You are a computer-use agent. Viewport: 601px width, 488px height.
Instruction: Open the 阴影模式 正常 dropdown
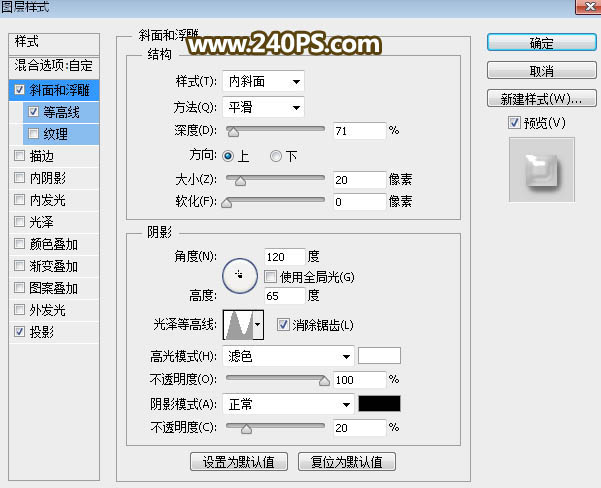click(x=288, y=404)
